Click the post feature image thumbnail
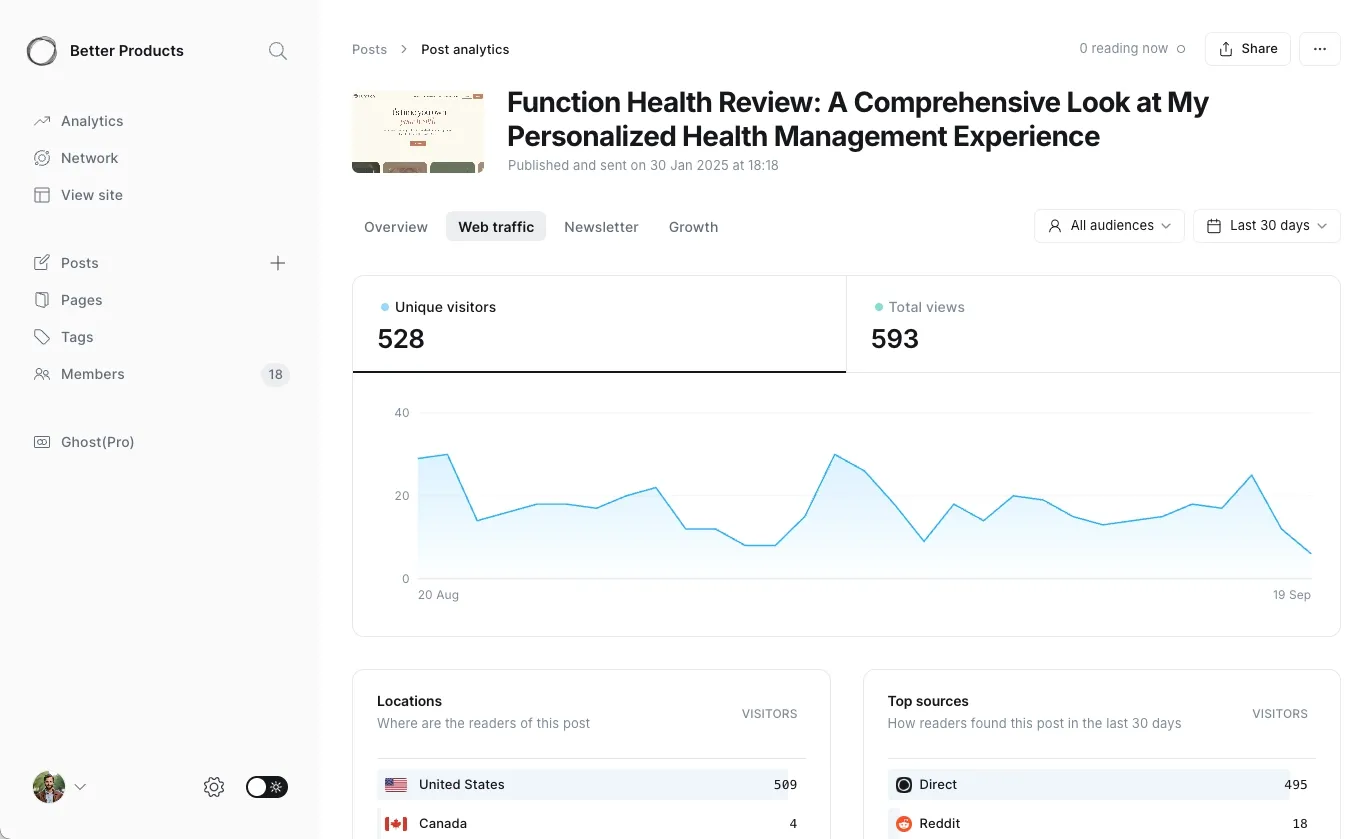 click(x=418, y=132)
